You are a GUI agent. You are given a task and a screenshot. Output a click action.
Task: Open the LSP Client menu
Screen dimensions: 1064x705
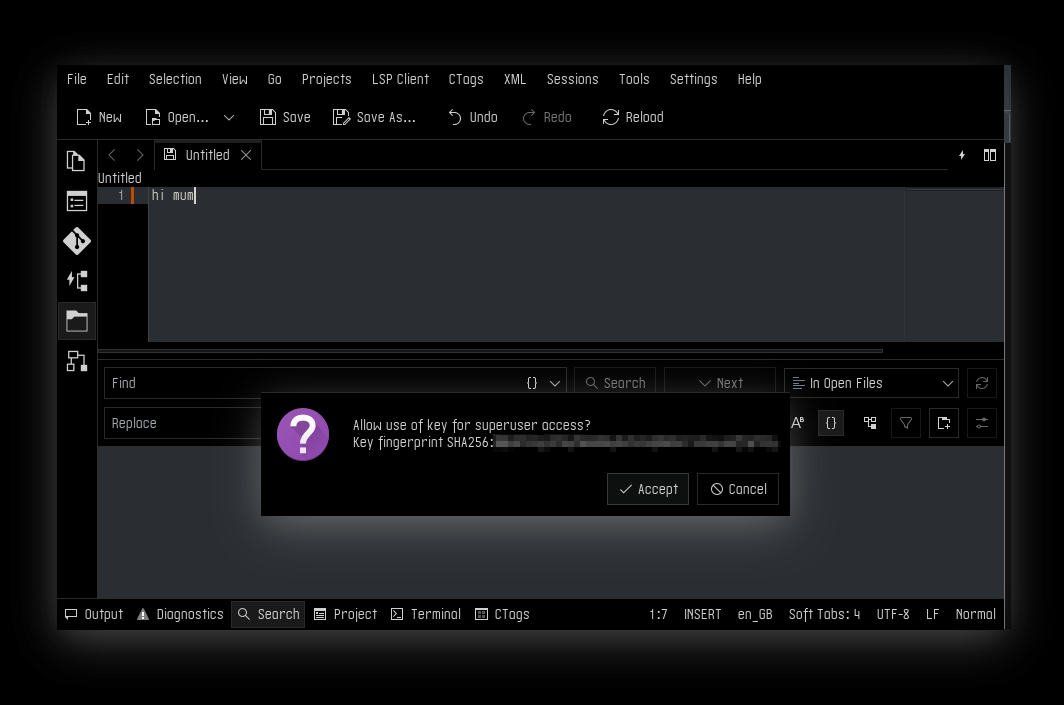400,79
